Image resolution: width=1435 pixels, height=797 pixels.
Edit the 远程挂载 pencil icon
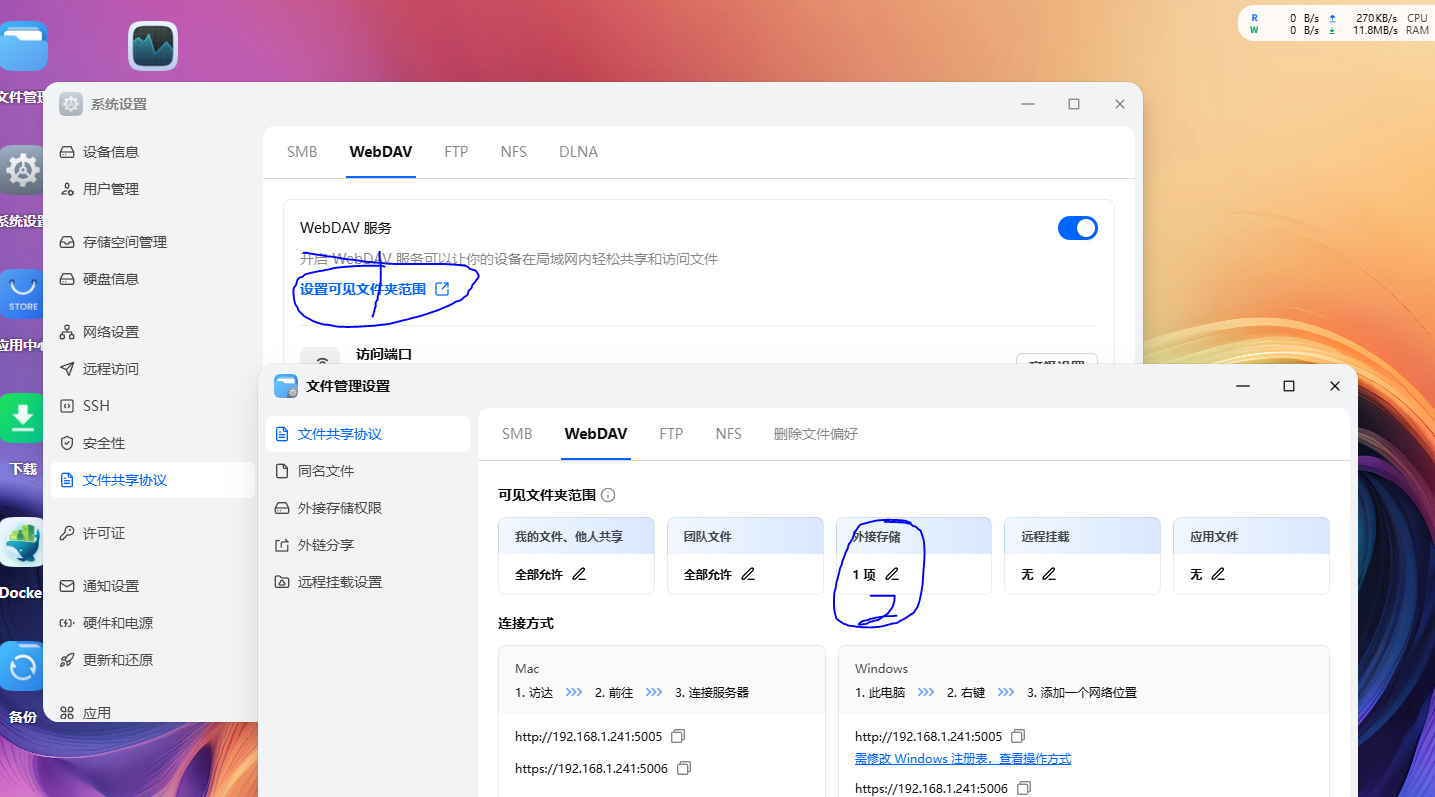pyautogui.click(x=1048, y=574)
